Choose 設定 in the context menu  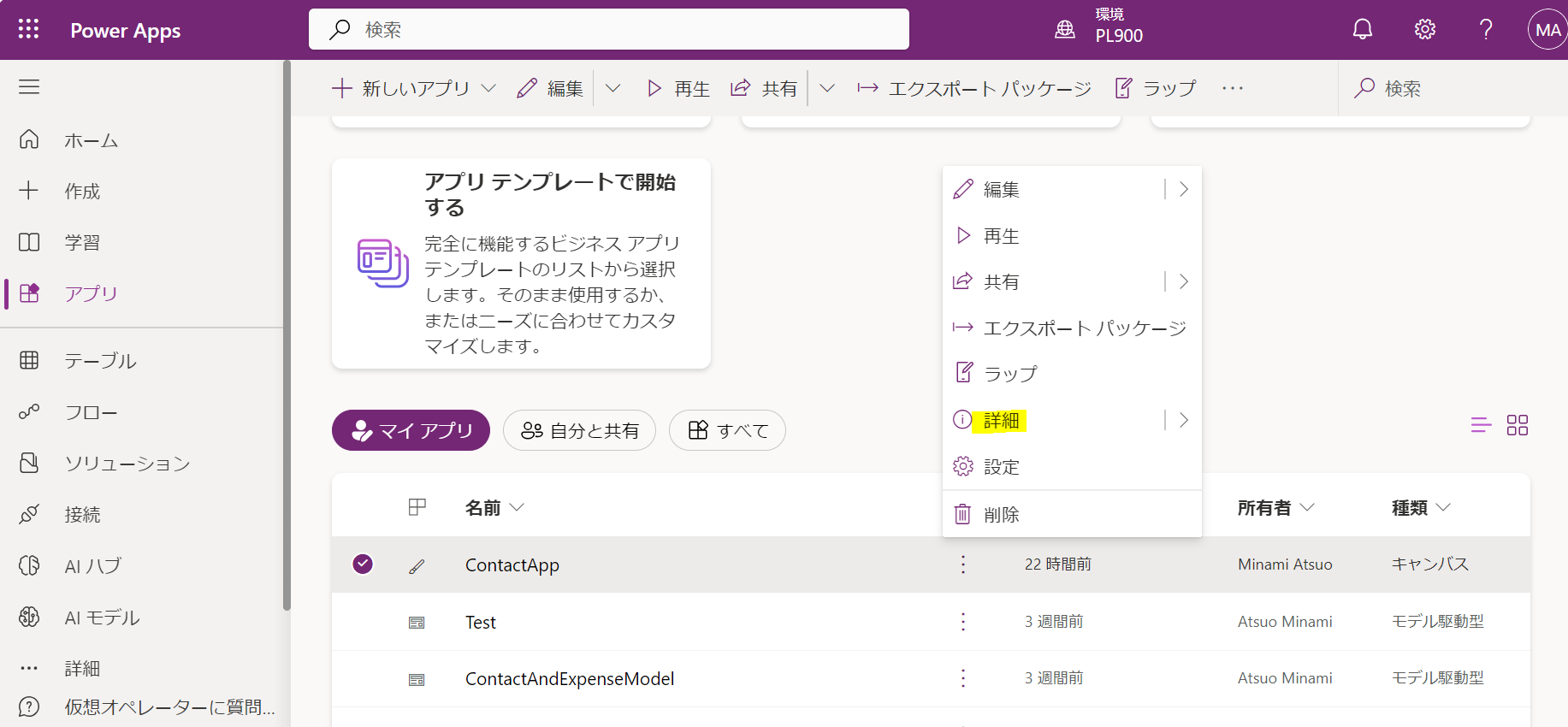tap(1072, 466)
